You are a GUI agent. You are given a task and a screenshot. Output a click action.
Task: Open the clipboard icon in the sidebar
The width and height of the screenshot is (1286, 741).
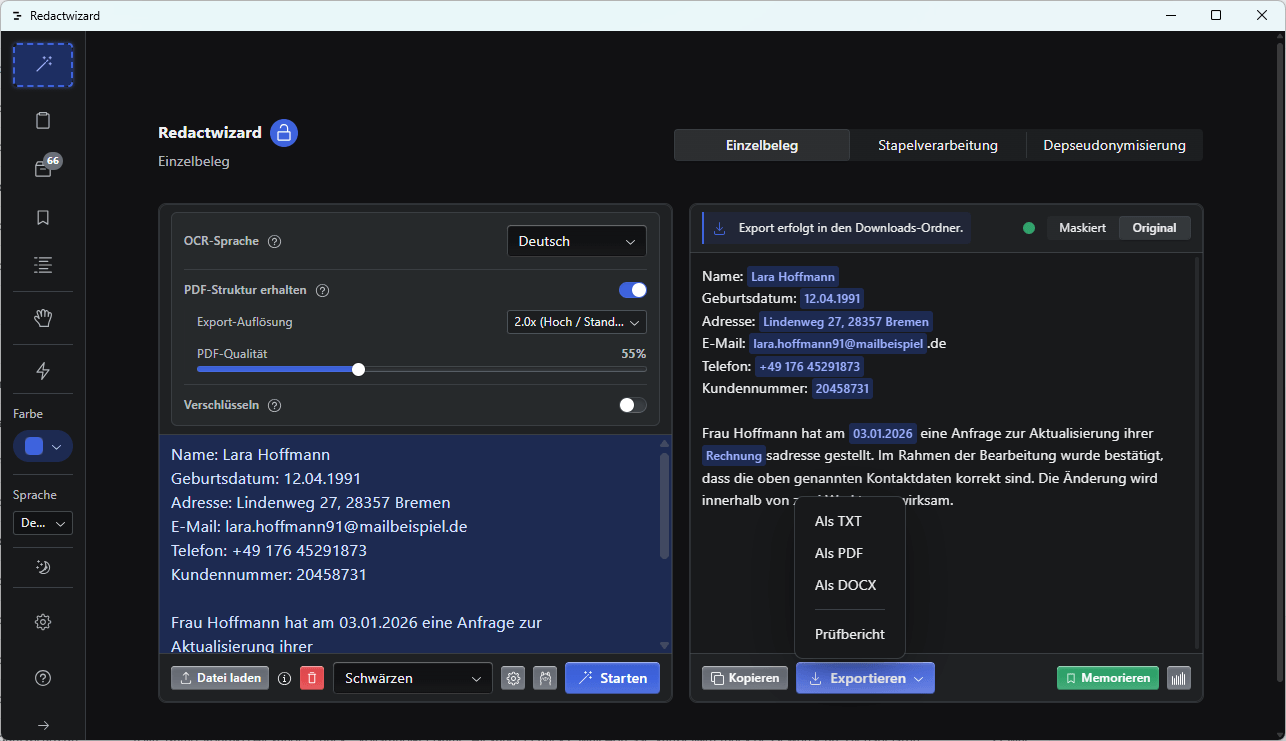click(x=43, y=121)
